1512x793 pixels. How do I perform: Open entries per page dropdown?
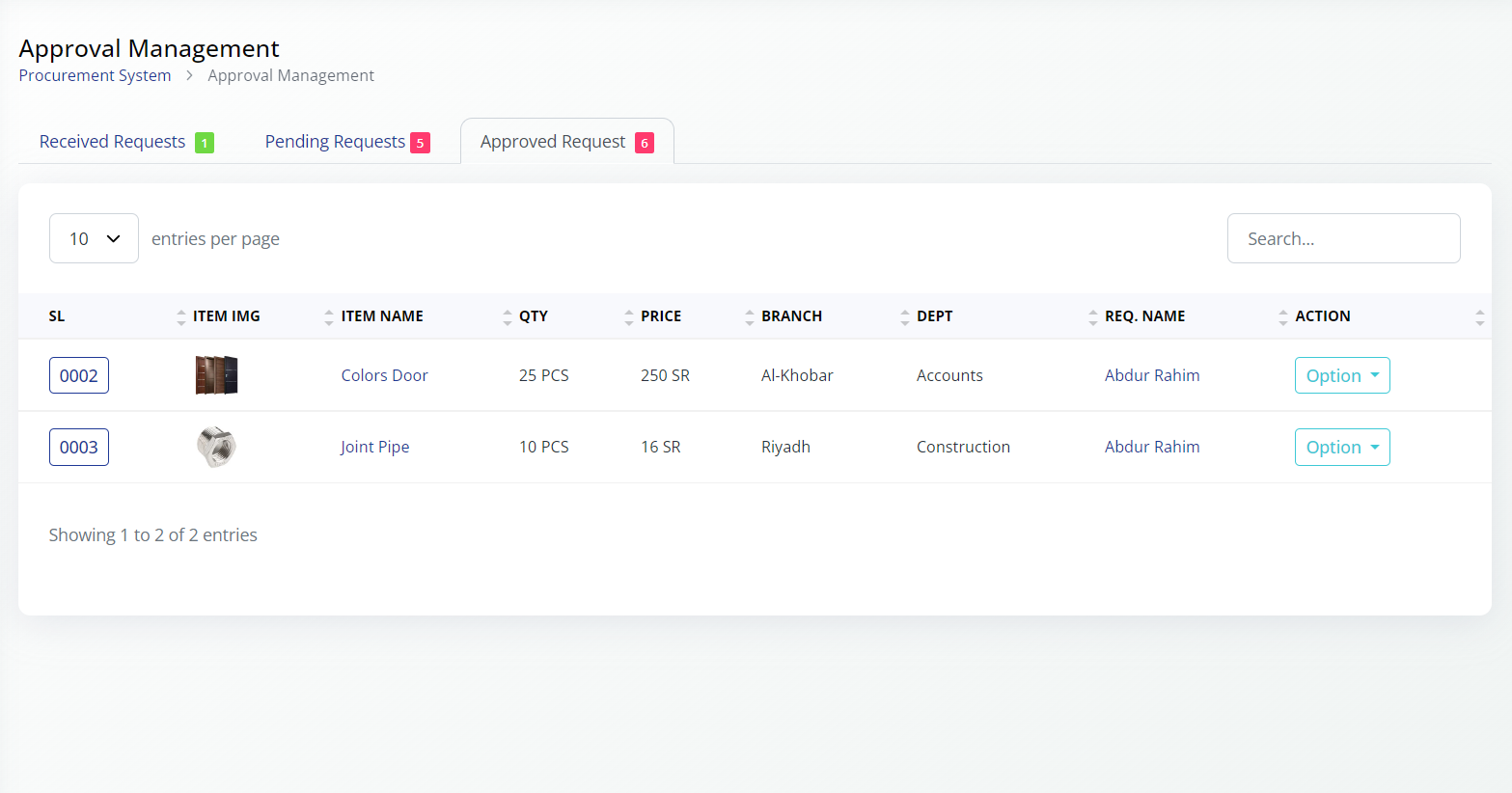tap(94, 238)
